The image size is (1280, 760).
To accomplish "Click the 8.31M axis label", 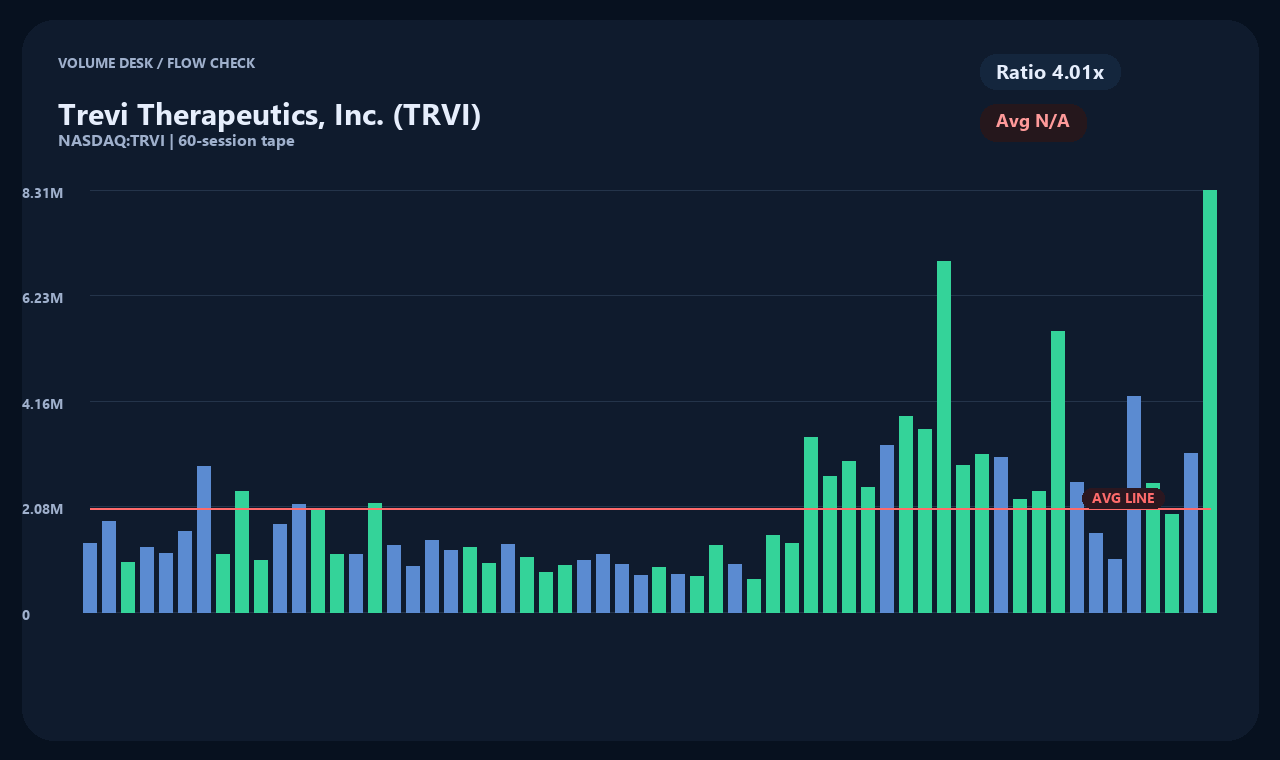I will point(43,192).
